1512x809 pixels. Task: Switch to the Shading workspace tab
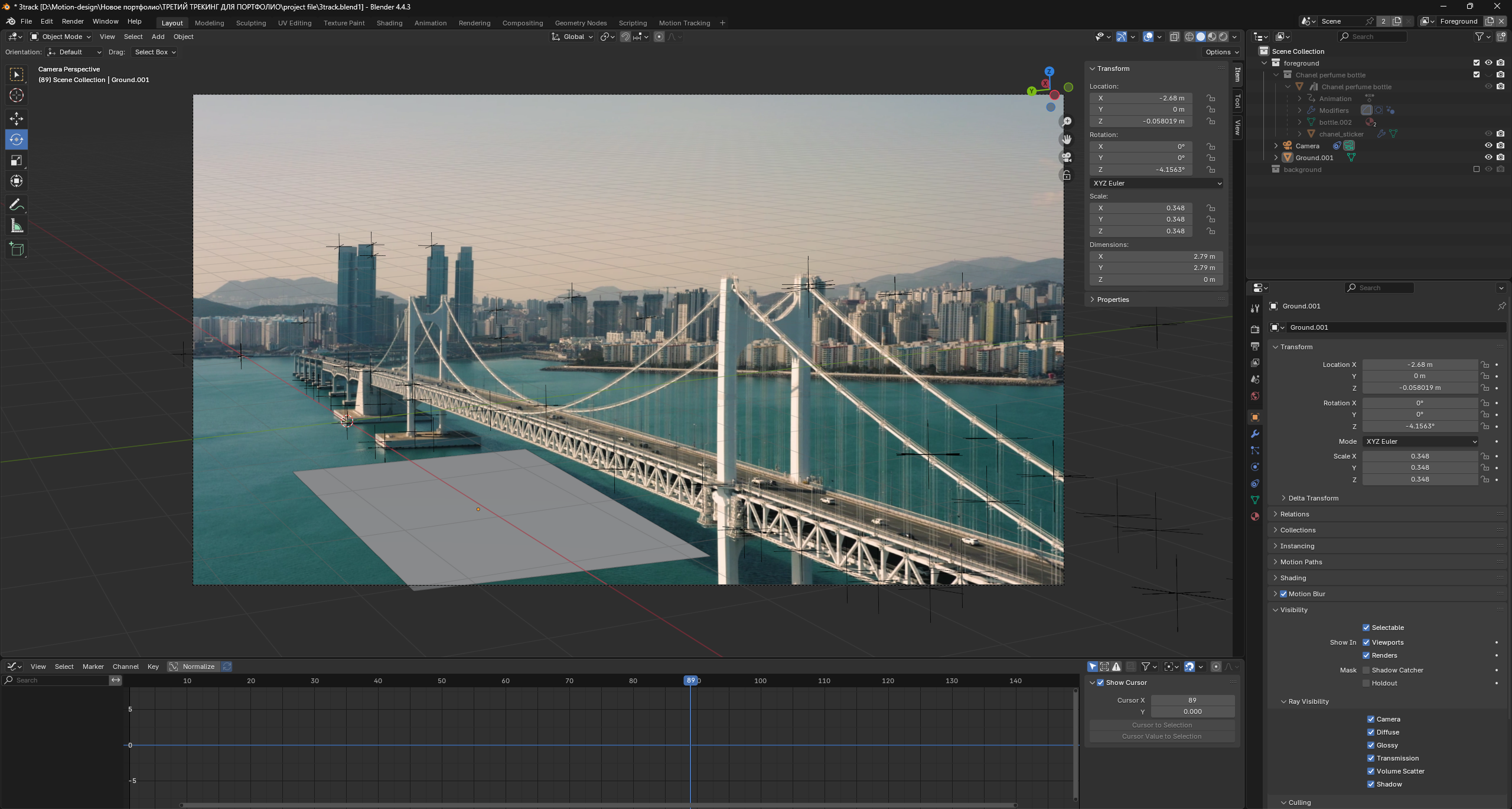pos(389,23)
